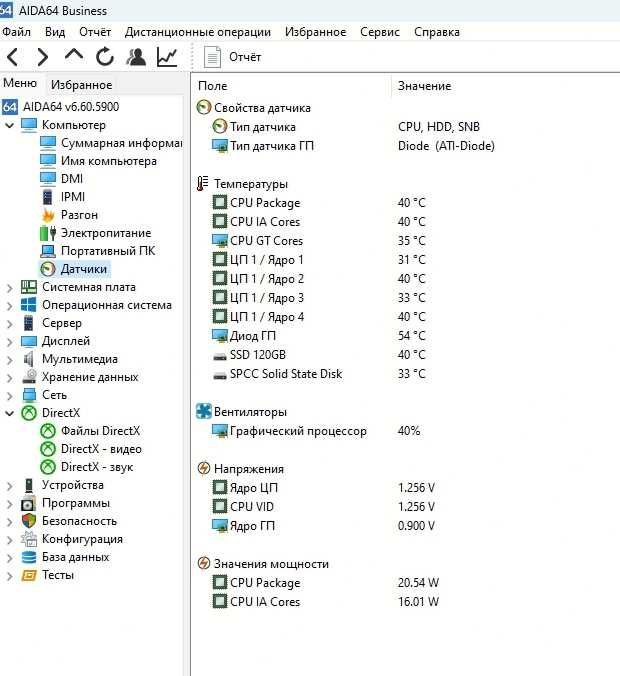Screen dimensions: 620x676
Task: Open the IPMI server icon
Action: [x=48, y=197]
